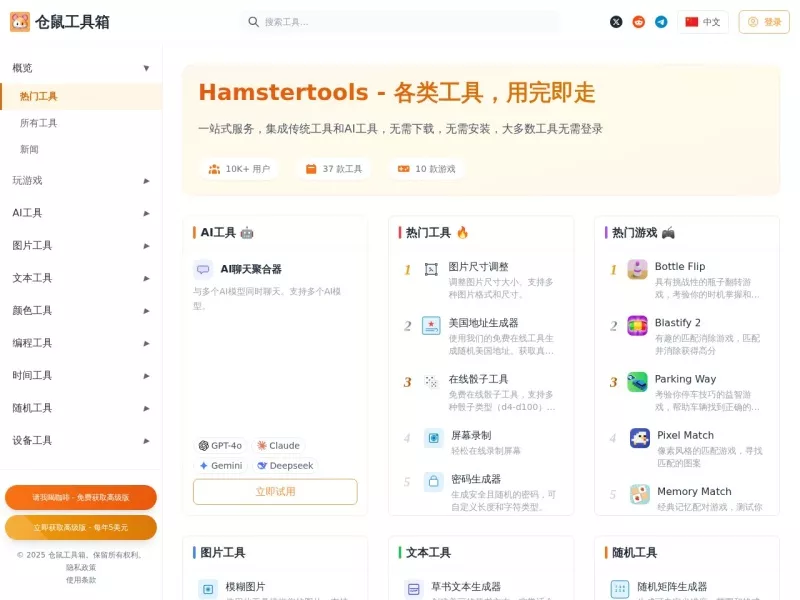Click the Blastify 2 game icon

point(637,326)
